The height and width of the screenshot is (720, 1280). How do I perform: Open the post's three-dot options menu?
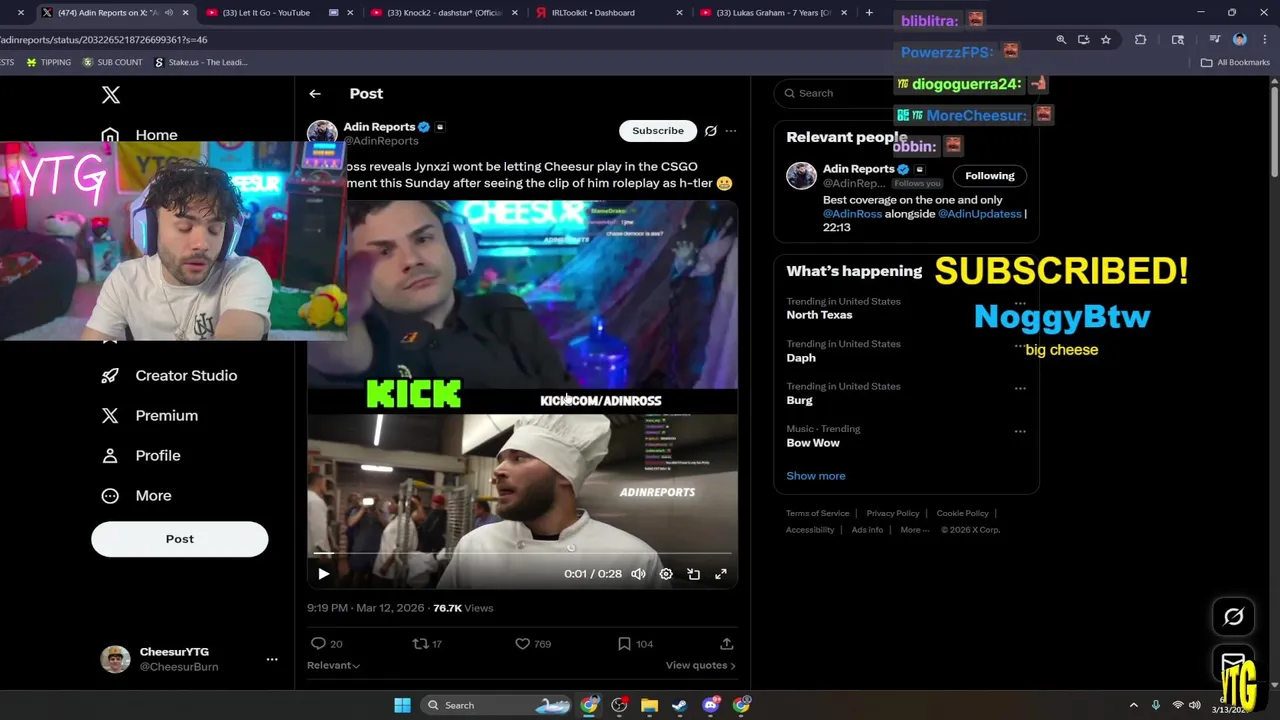[x=731, y=131]
